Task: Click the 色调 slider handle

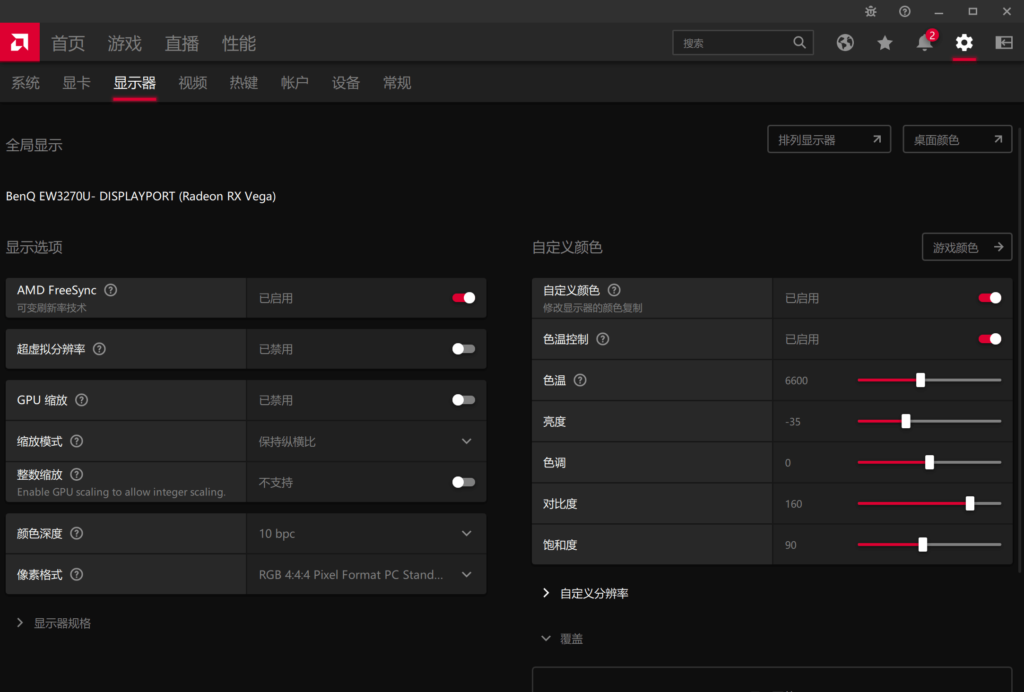Action: click(929, 462)
